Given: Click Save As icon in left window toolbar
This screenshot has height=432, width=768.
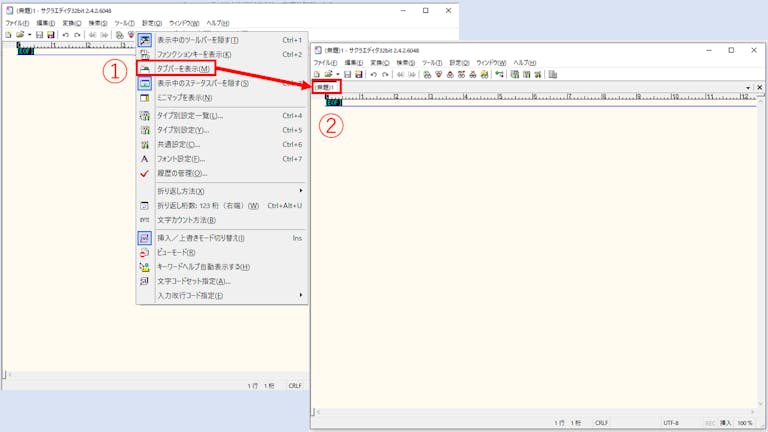Looking at the screenshot, I should (x=50, y=35).
